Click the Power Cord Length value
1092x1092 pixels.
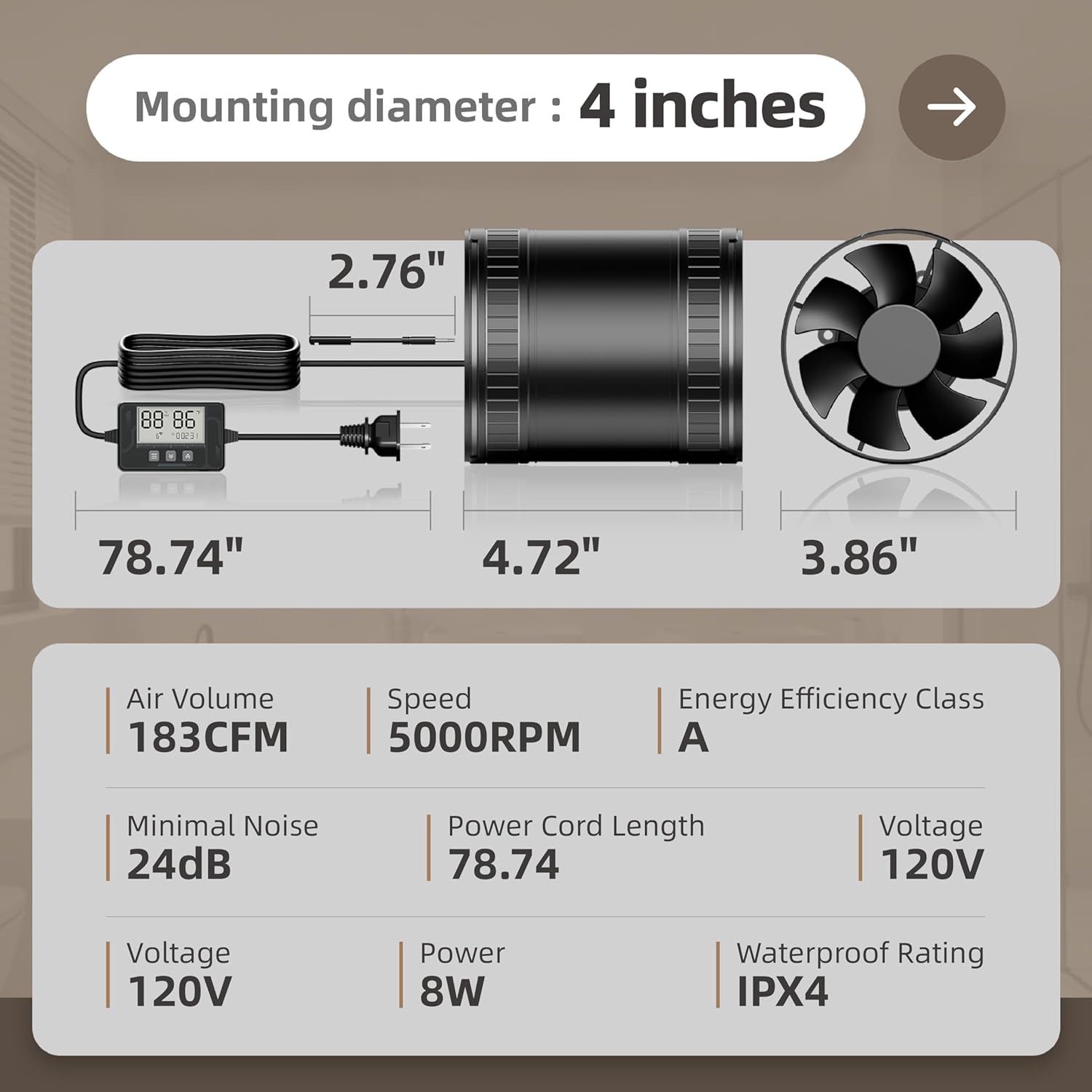[x=504, y=864]
